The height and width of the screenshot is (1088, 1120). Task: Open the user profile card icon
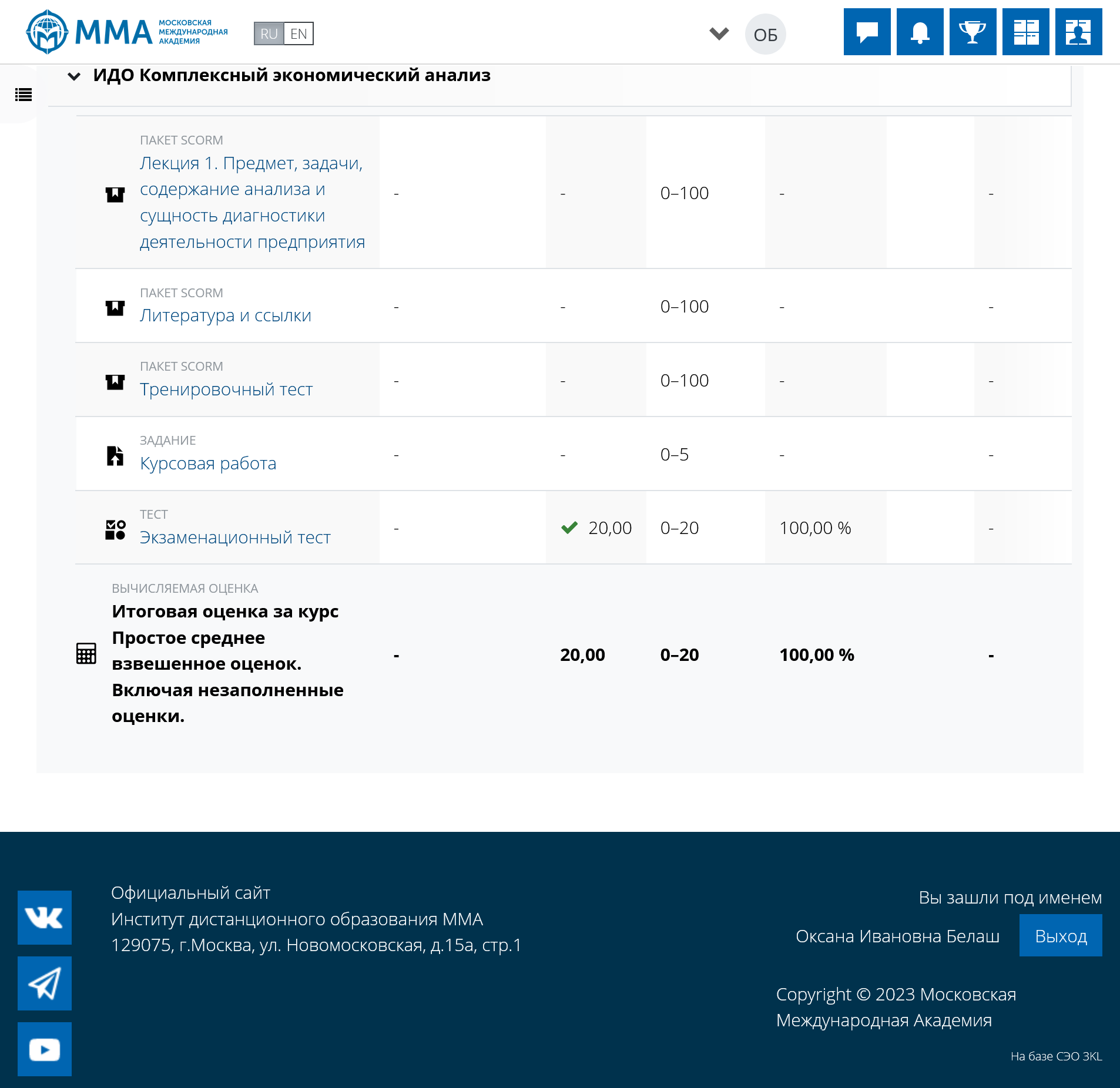[x=1078, y=32]
